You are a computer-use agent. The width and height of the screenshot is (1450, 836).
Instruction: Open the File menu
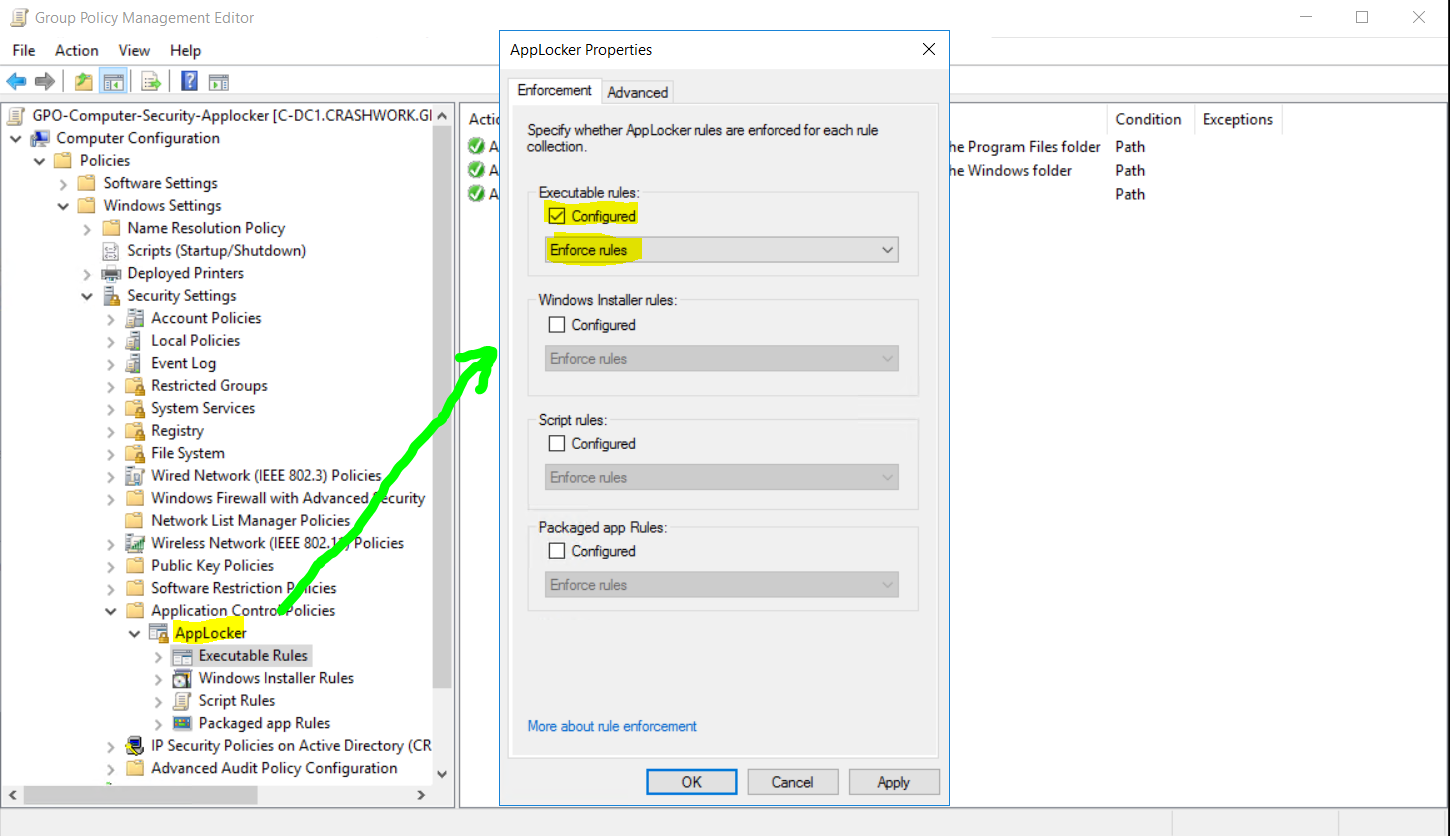[x=24, y=50]
